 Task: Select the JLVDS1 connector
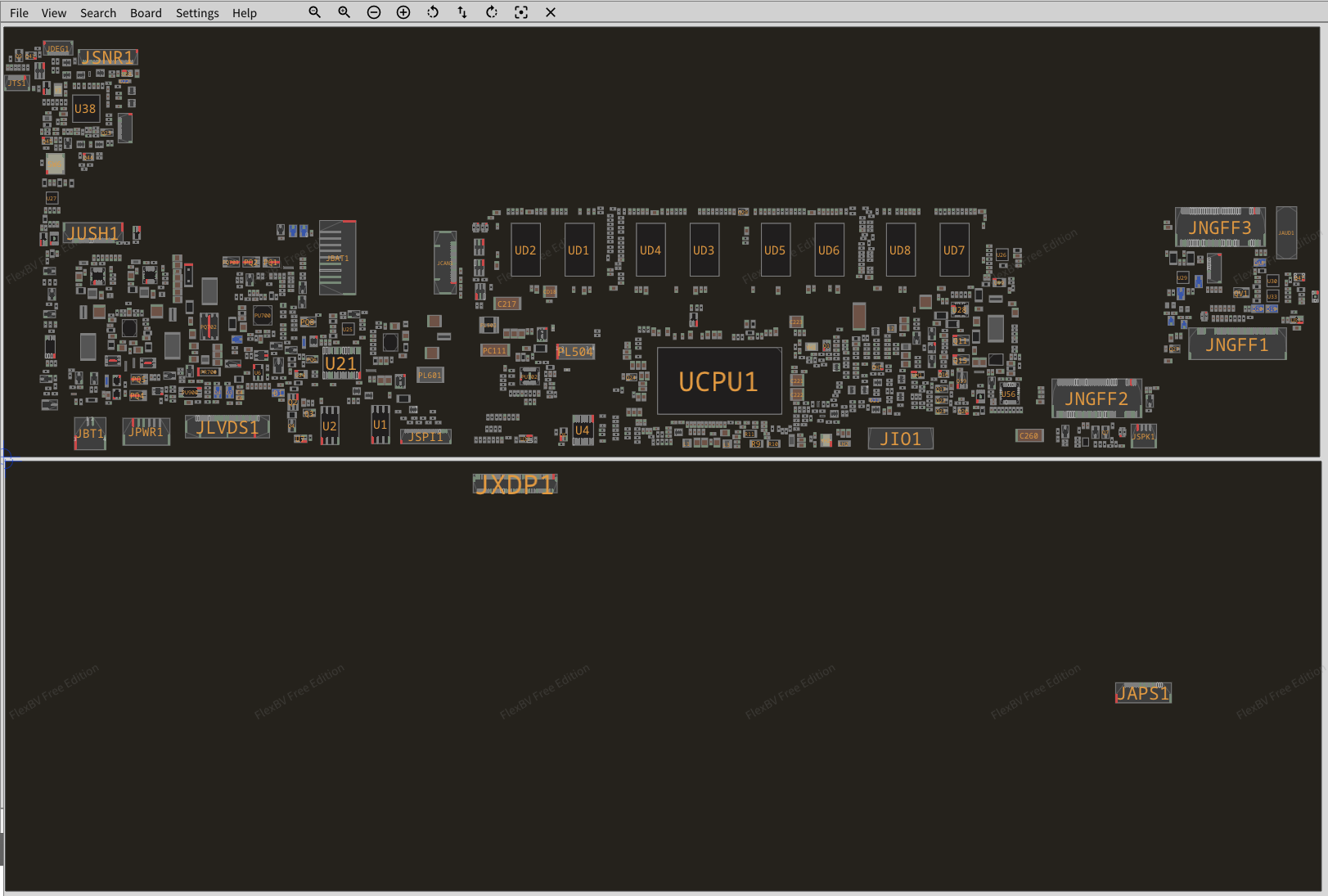point(227,427)
